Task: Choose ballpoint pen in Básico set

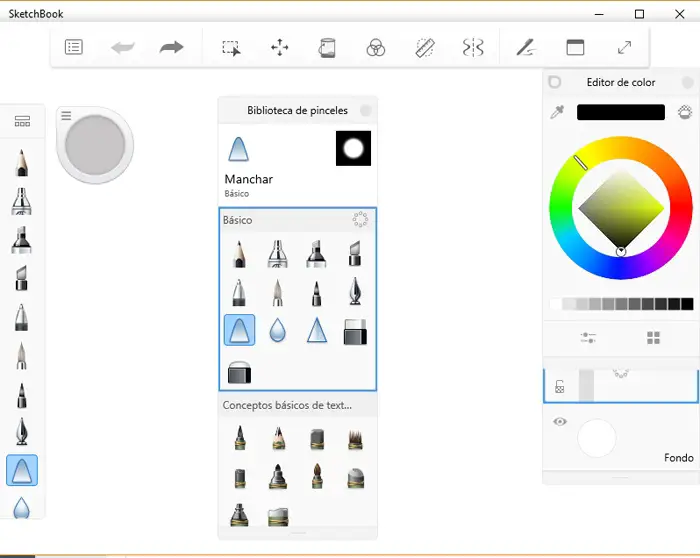Action: coord(239,292)
